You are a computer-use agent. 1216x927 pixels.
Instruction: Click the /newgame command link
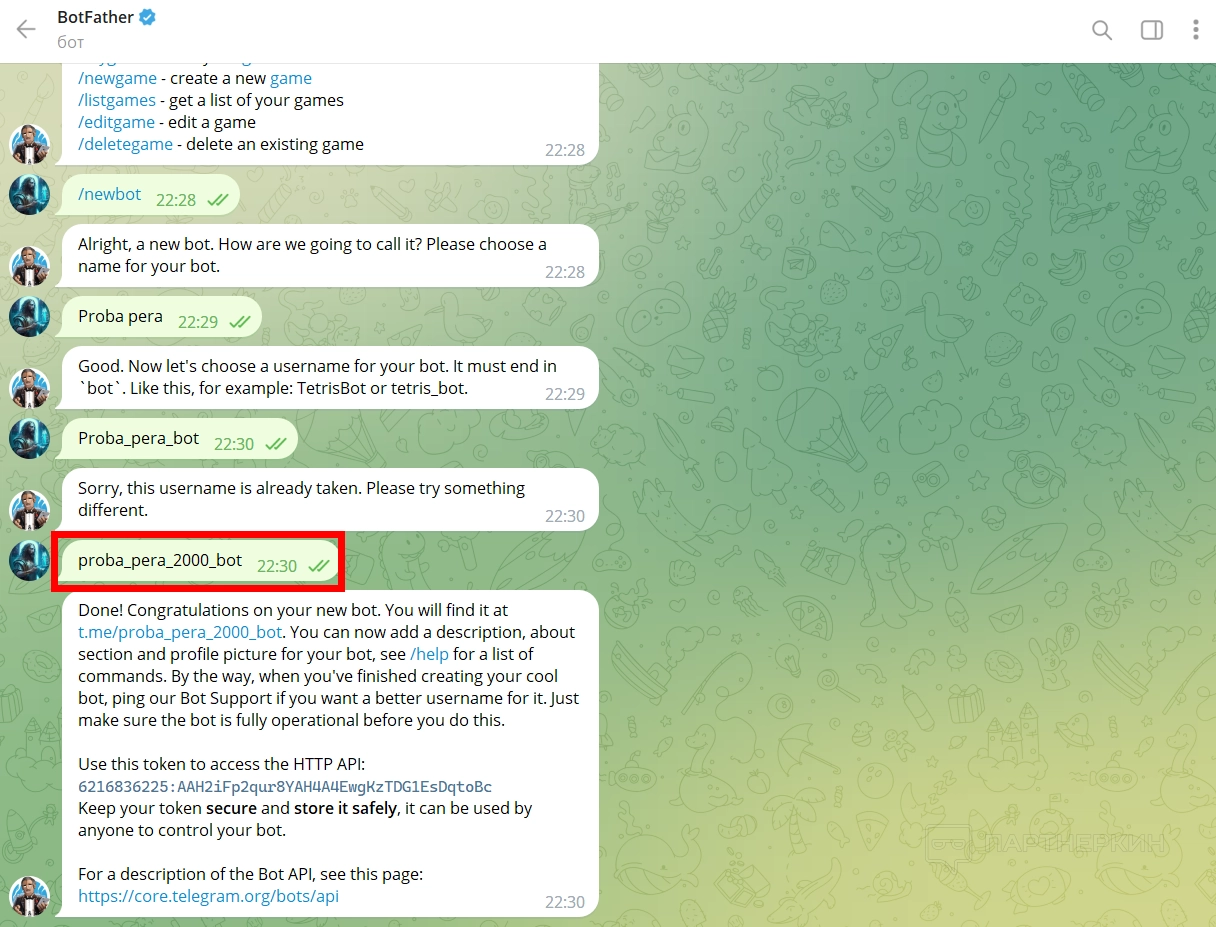coord(116,78)
